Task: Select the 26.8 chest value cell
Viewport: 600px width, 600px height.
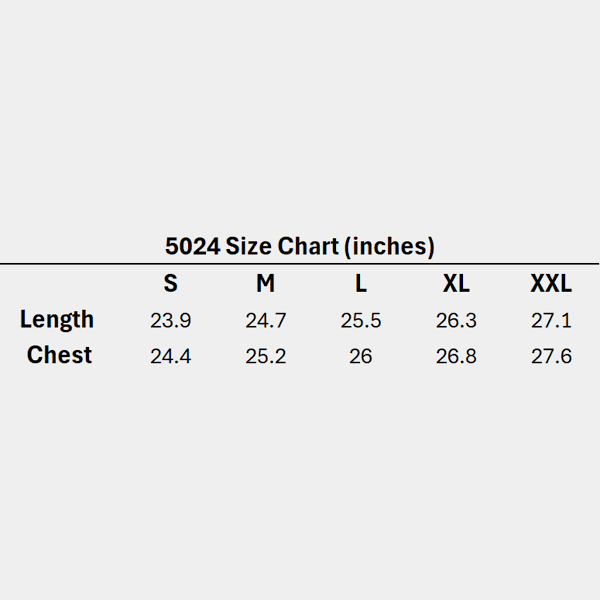Action: (456, 356)
